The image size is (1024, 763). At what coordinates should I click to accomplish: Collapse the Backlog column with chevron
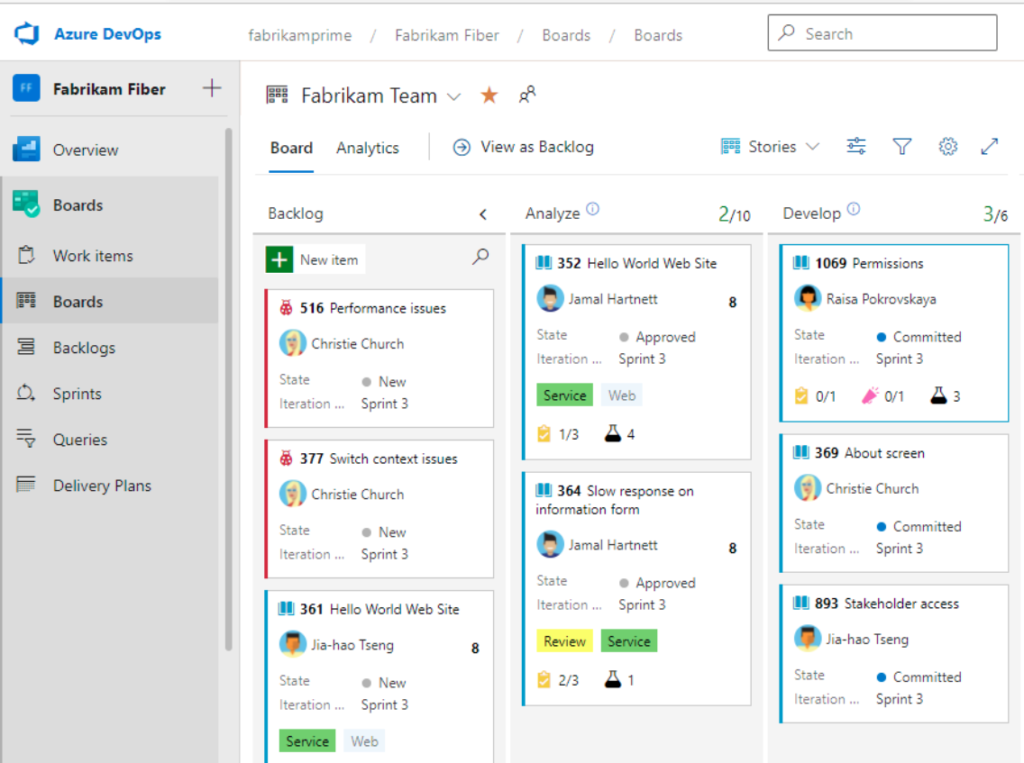point(483,214)
